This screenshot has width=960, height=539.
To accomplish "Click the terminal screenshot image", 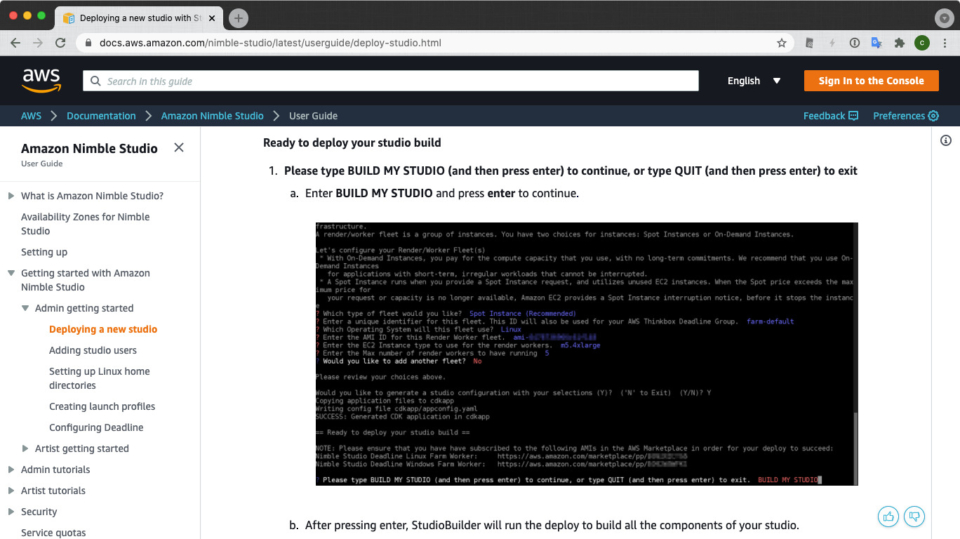I will click(x=587, y=354).
